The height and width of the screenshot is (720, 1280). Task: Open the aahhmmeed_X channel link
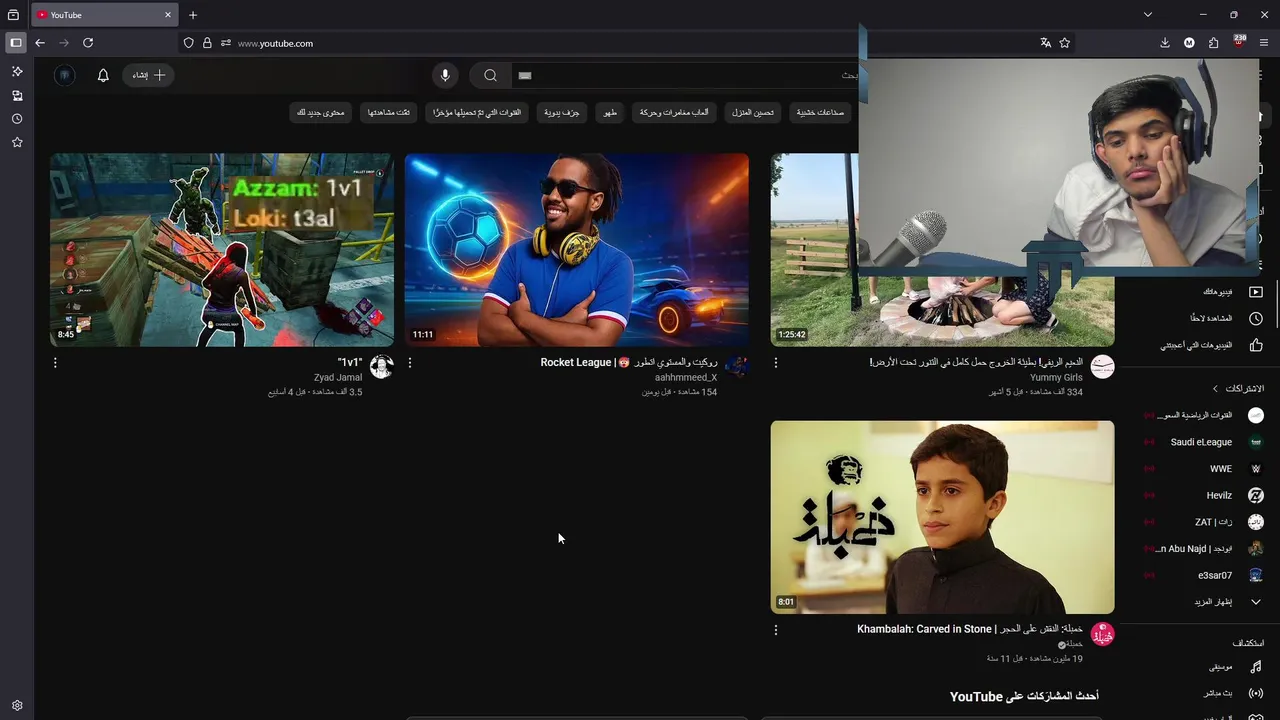tap(686, 378)
